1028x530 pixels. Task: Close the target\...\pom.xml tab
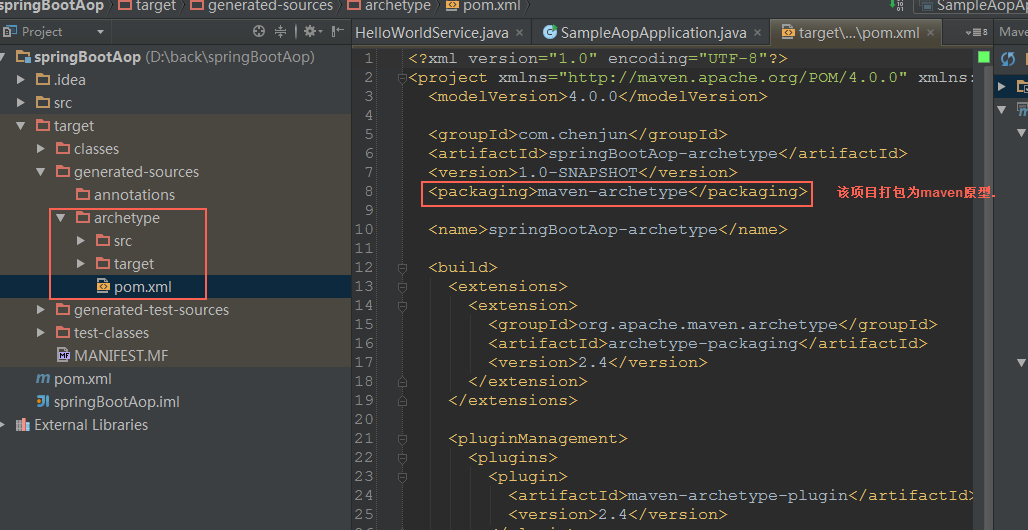(930, 32)
